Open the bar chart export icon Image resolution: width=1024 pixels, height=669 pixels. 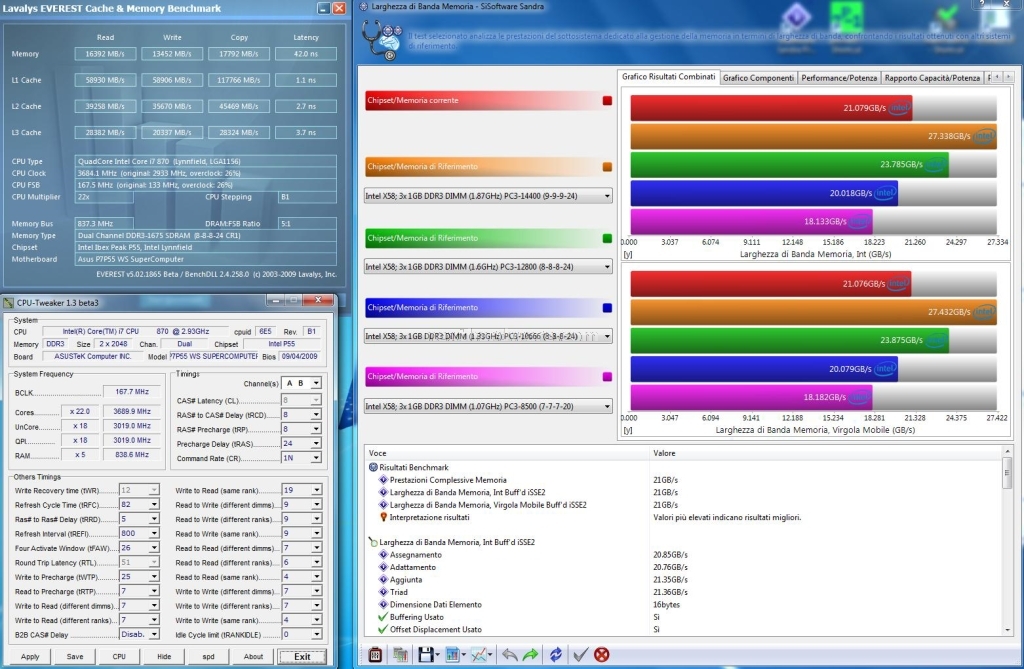click(x=452, y=654)
